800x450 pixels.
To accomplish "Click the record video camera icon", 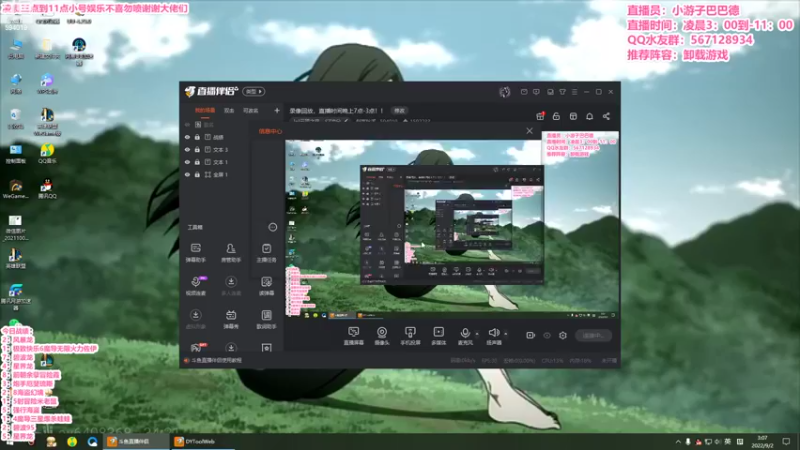I will click(x=531, y=335).
